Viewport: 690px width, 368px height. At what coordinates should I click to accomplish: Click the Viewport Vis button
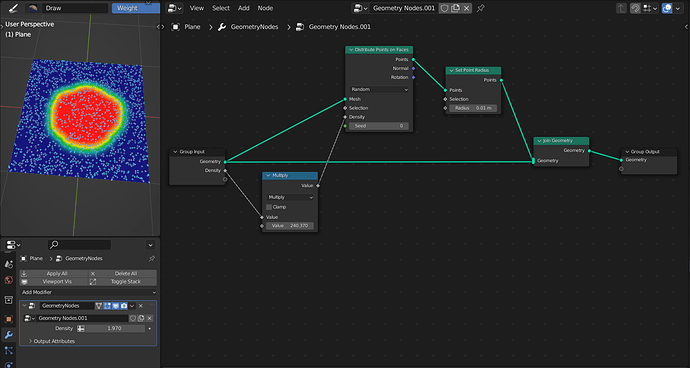54,281
